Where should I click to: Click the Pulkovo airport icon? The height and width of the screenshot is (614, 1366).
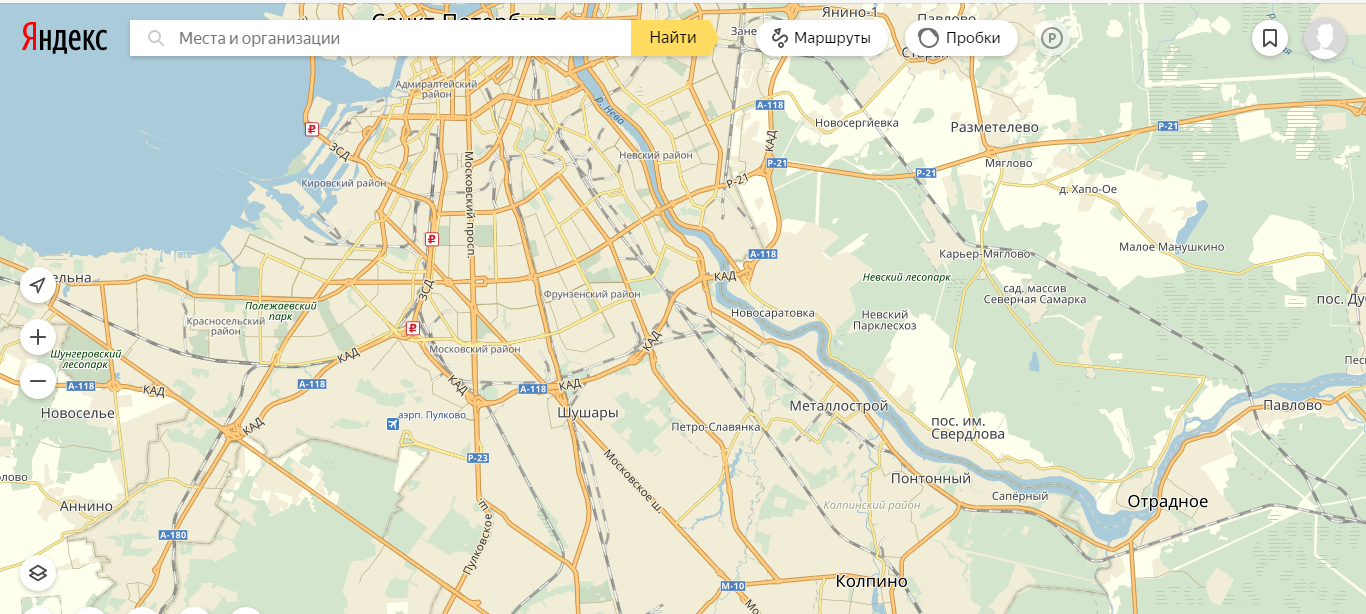point(393,423)
